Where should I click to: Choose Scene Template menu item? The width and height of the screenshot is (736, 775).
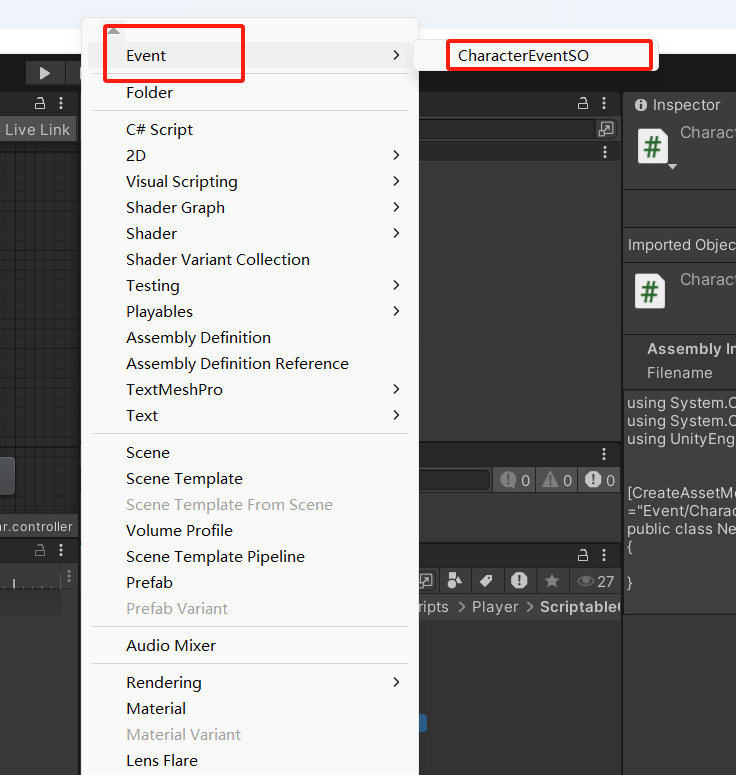pos(249,478)
